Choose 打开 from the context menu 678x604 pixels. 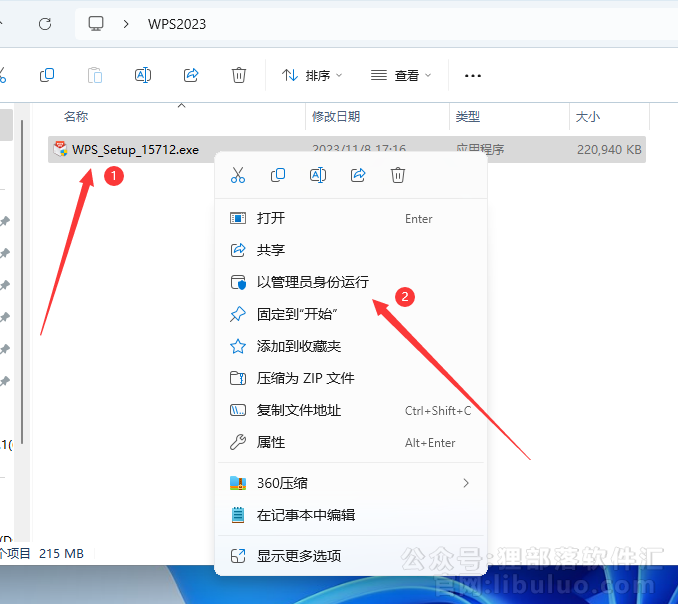[351, 218]
